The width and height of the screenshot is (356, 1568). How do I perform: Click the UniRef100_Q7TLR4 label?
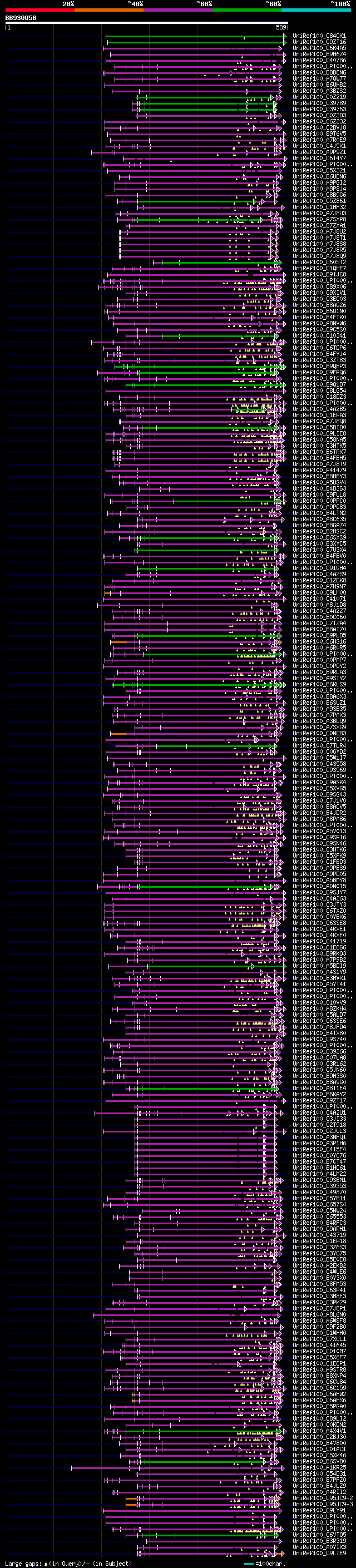319,745
